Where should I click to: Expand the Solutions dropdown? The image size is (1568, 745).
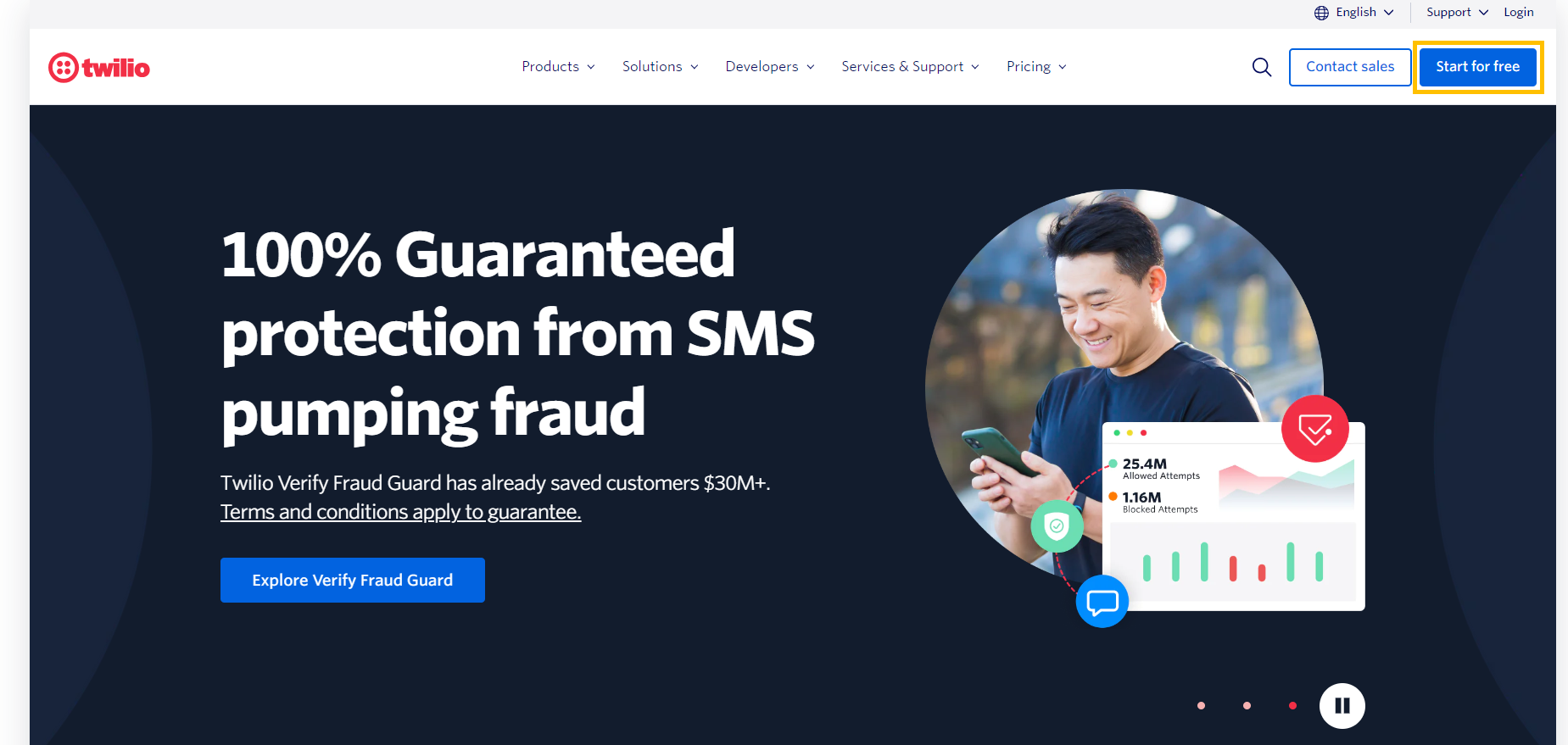pyautogui.click(x=660, y=66)
